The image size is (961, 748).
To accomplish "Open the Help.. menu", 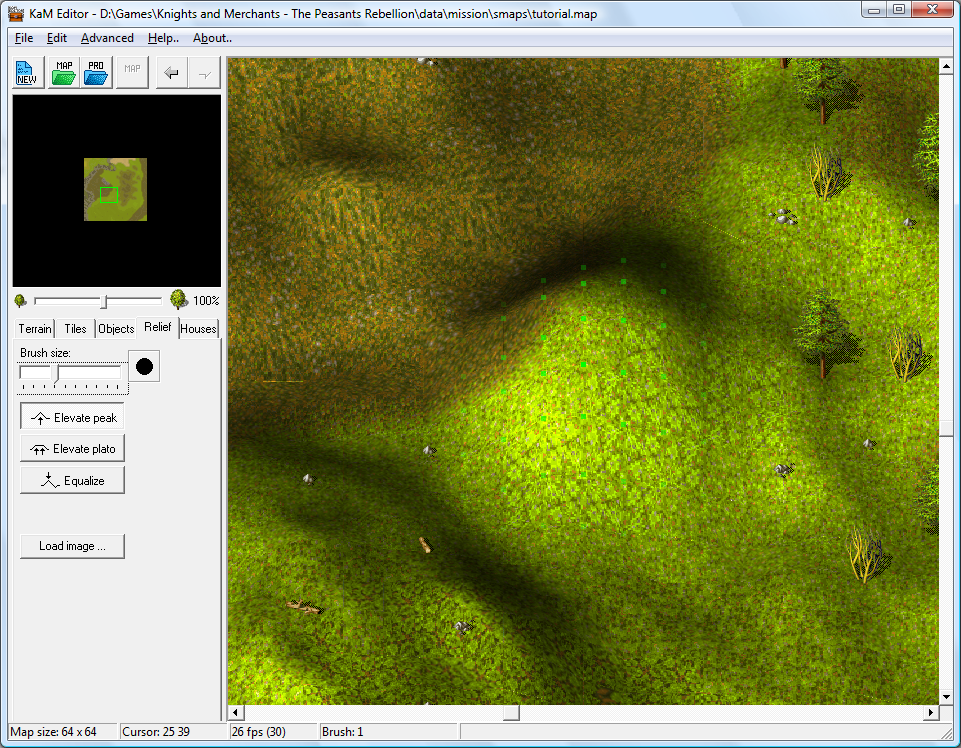I will tap(163, 38).
